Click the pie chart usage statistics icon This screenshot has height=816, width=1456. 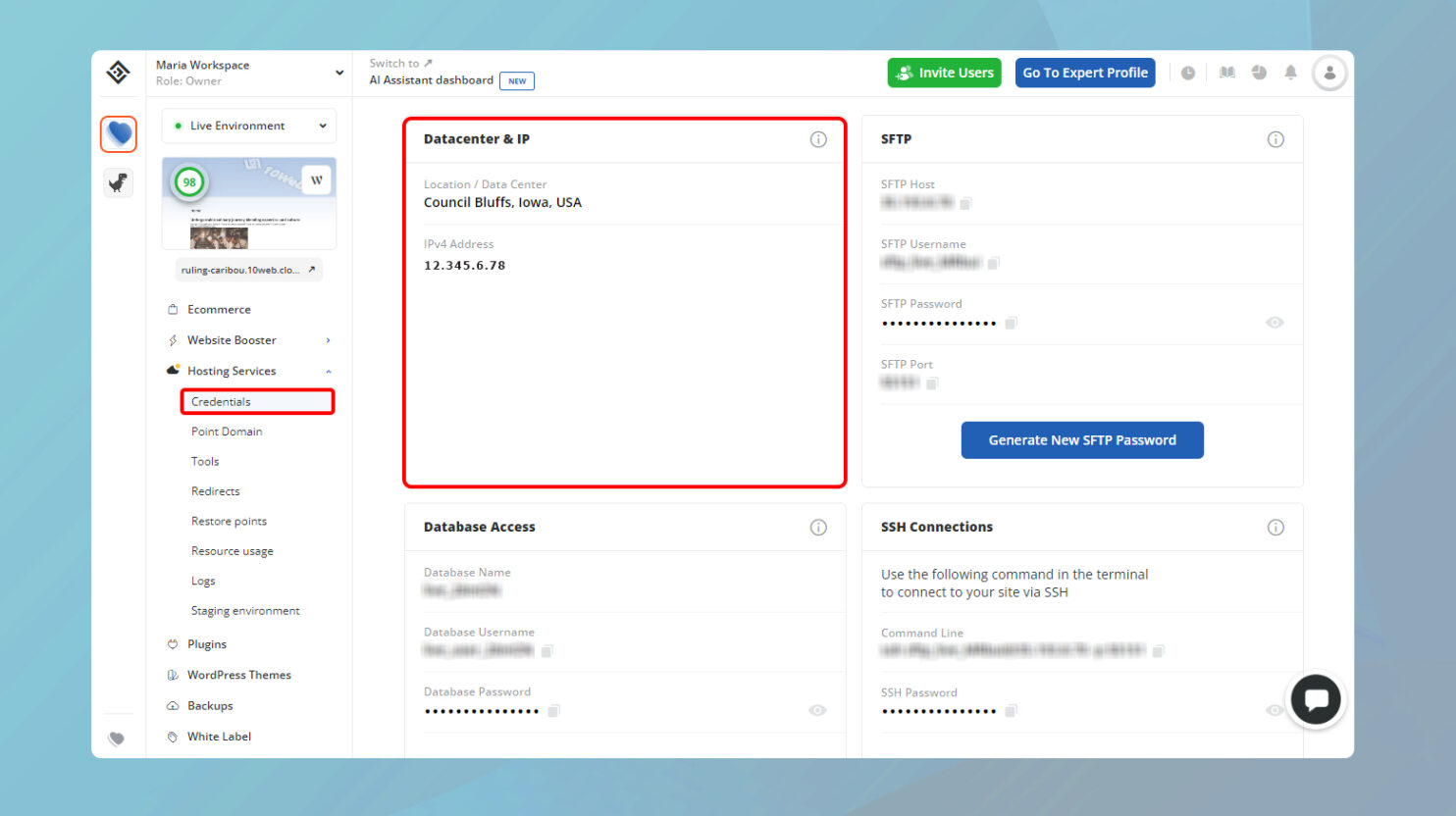click(x=1259, y=72)
